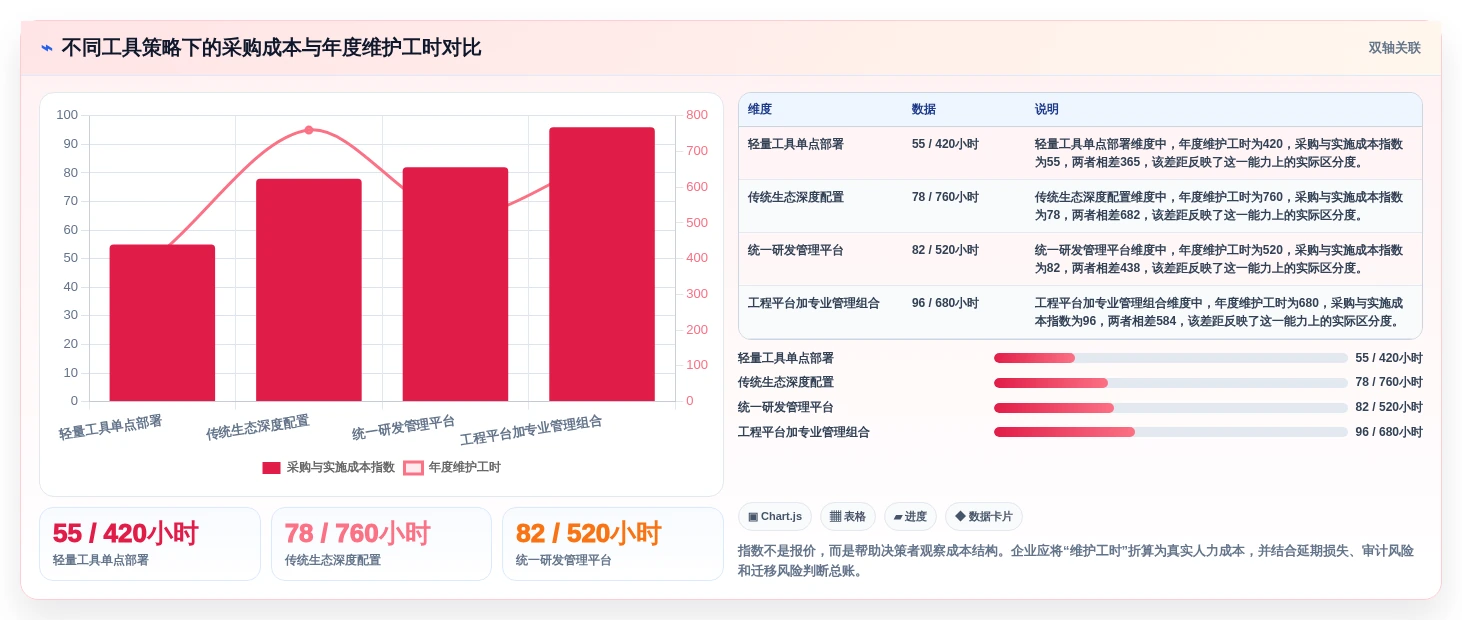This screenshot has width=1462, height=620.
Task: Select the 表格 tag chip
Action: (x=848, y=517)
